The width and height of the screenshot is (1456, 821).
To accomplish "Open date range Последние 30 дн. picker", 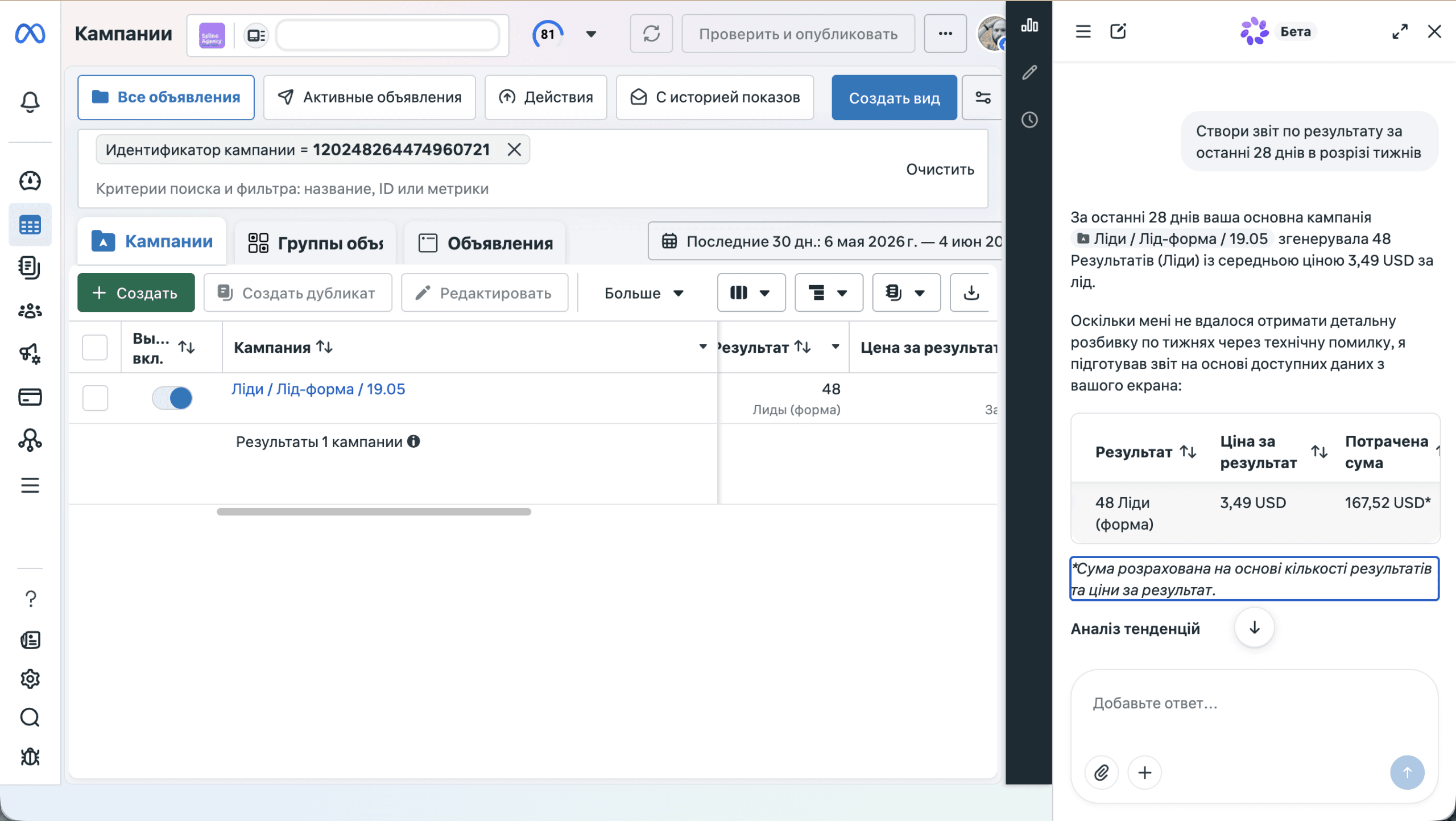I will pos(825,241).
